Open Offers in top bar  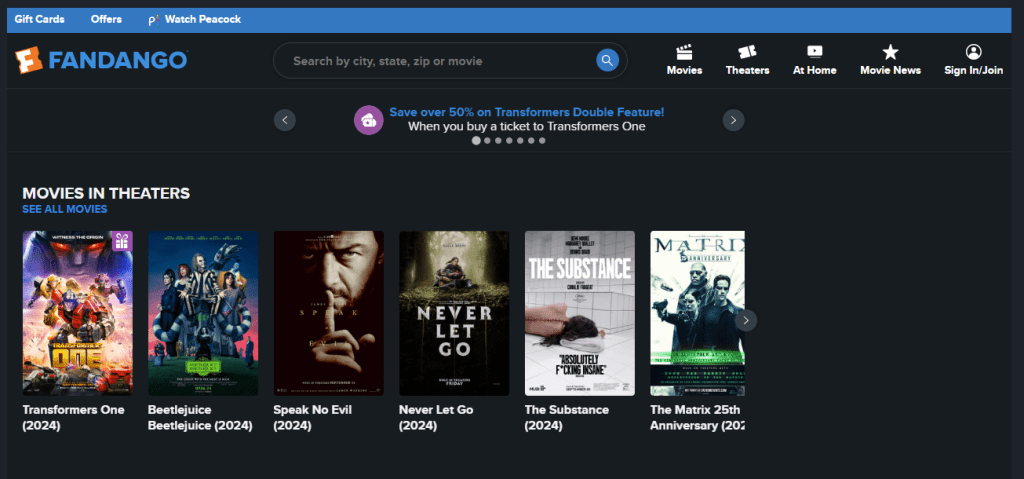pyautogui.click(x=106, y=19)
